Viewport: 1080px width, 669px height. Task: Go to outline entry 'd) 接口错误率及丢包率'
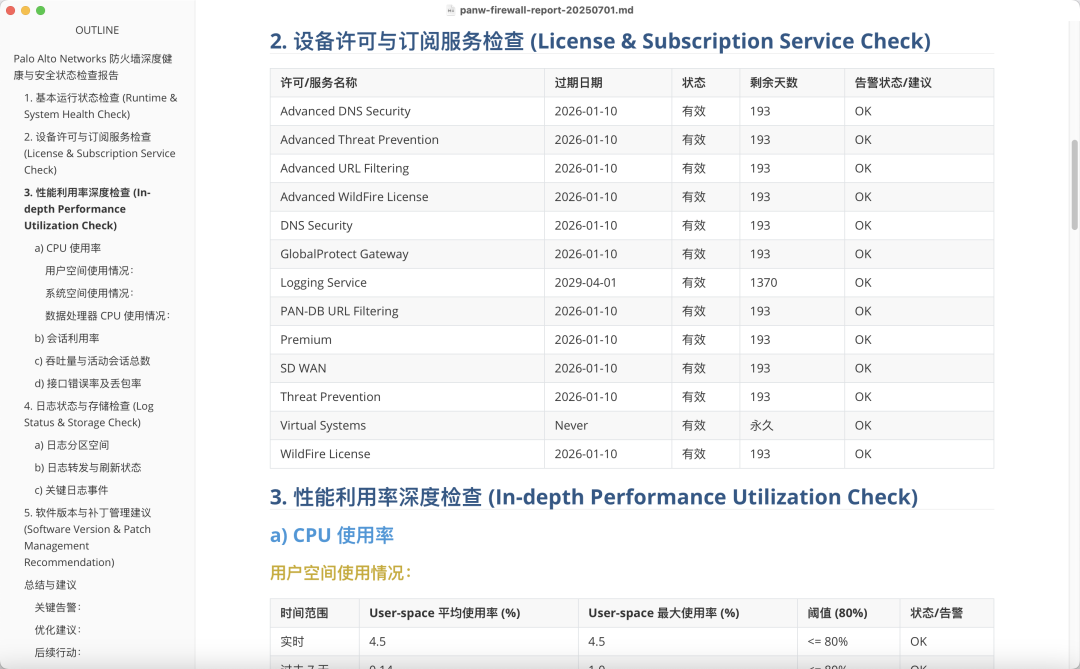[87, 384]
